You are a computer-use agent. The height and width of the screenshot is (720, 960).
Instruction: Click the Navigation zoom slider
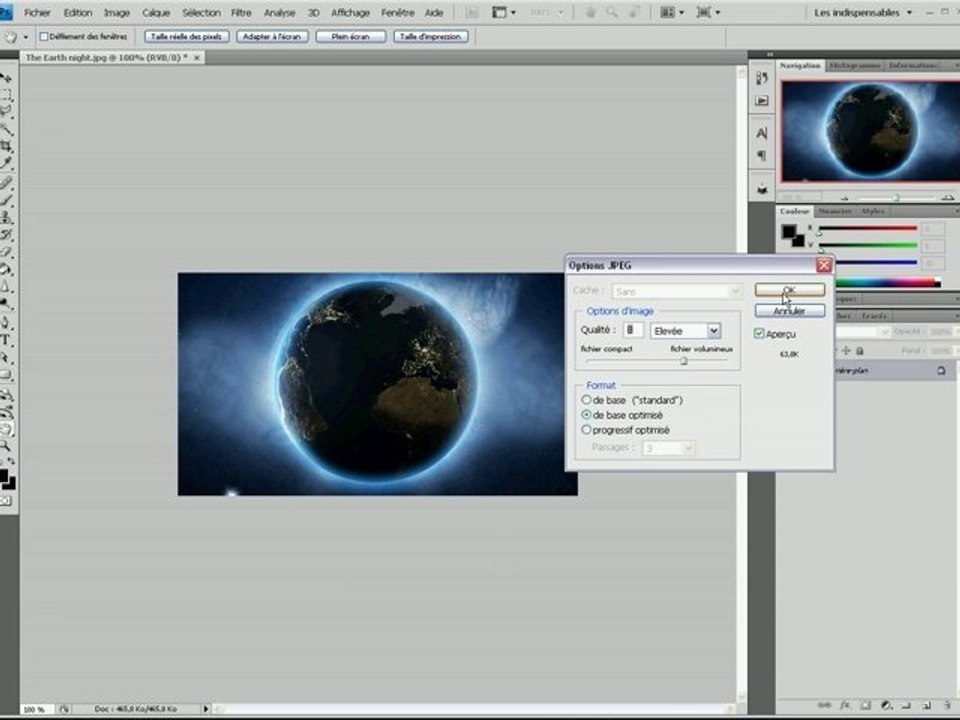coord(896,197)
